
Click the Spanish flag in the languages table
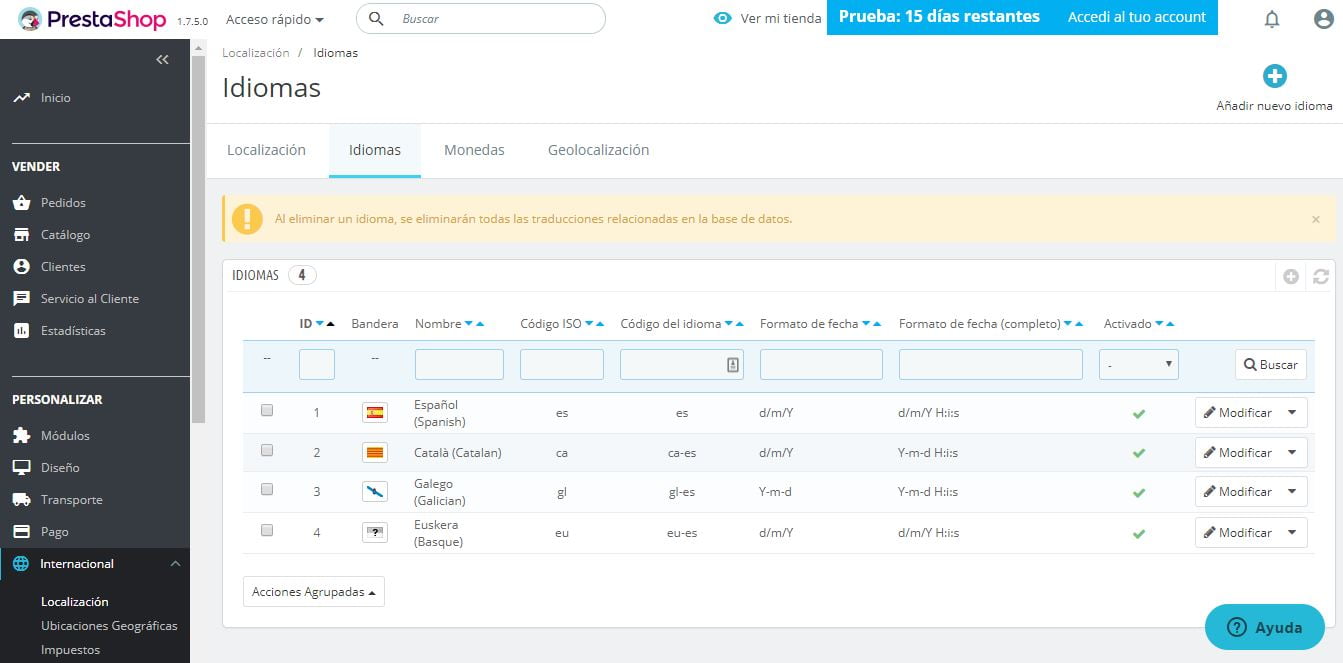click(x=375, y=411)
